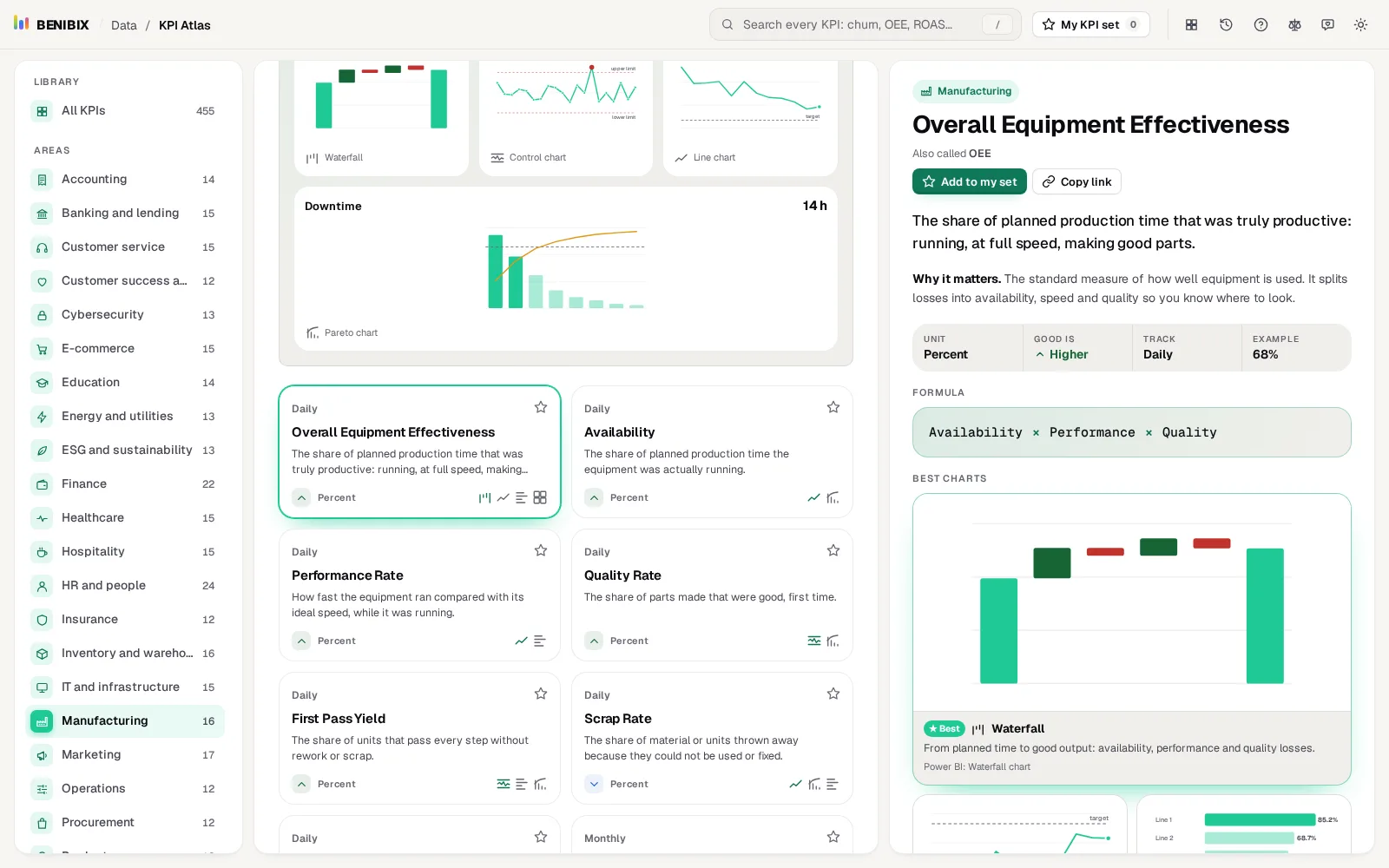Open My KPI set

coord(1090,24)
